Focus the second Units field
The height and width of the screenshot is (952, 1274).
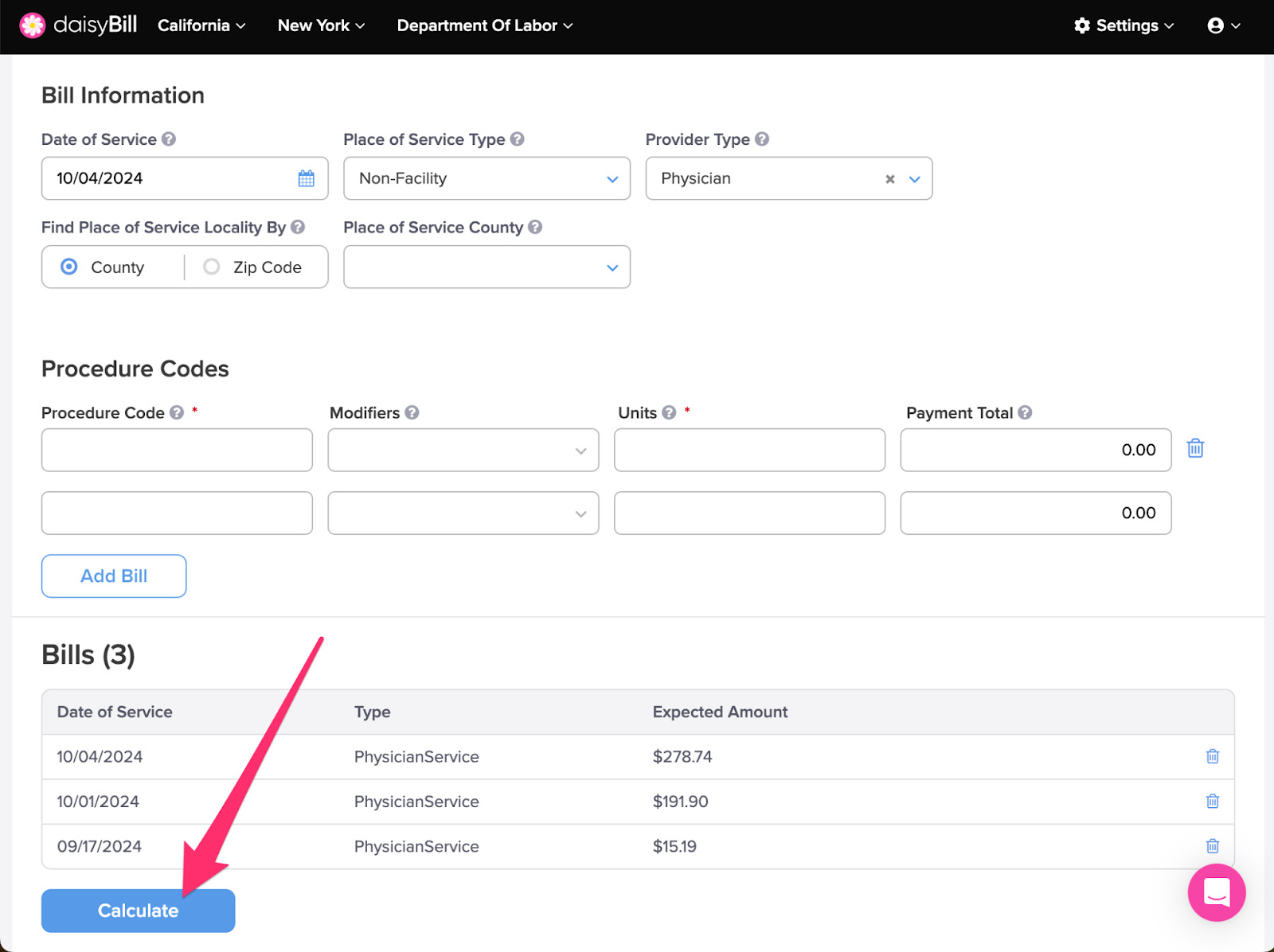[749, 513]
